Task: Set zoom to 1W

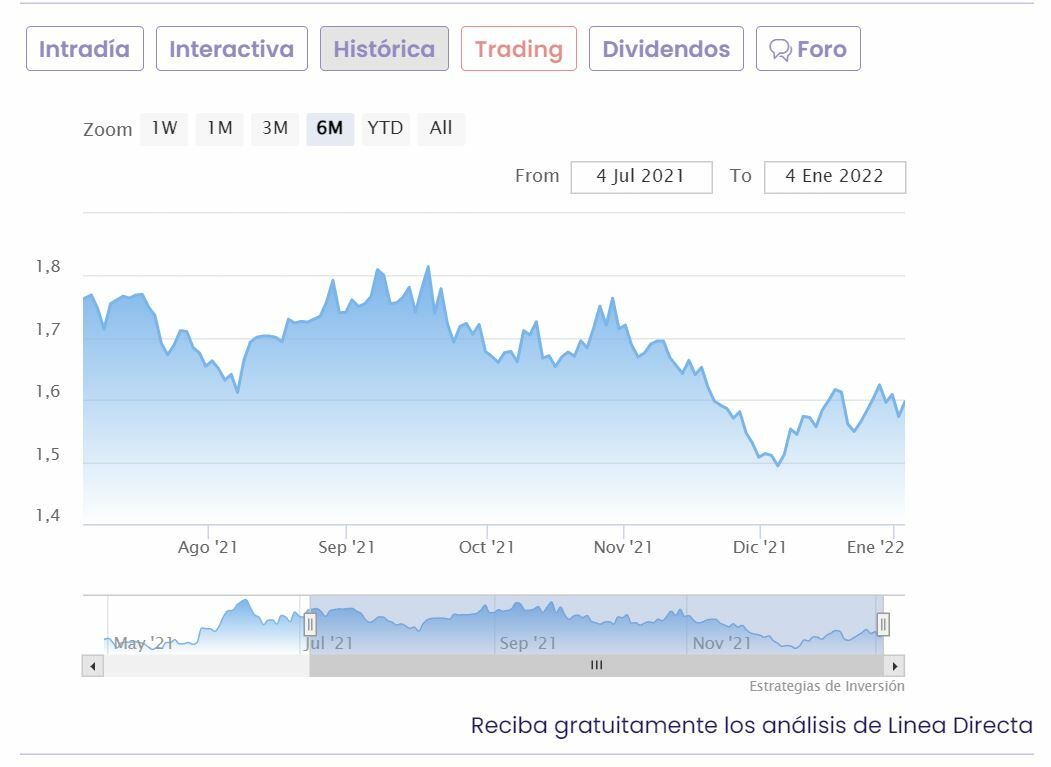Action: (164, 128)
